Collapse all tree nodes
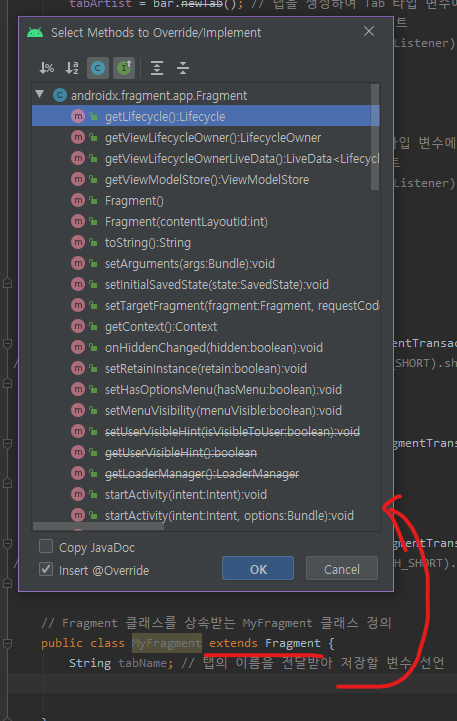457x721 pixels. [183, 68]
